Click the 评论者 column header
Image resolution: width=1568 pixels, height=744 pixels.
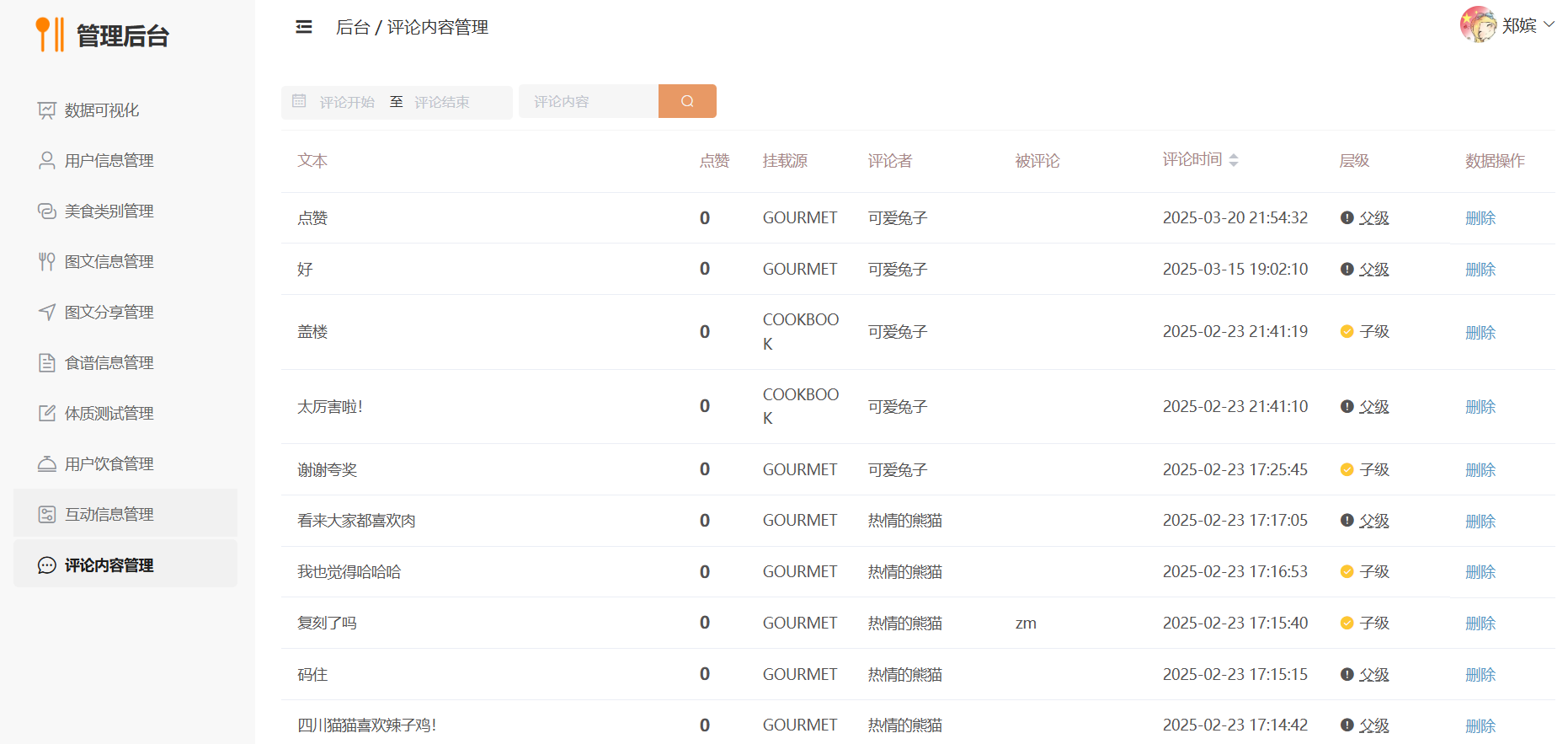tap(890, 161)
